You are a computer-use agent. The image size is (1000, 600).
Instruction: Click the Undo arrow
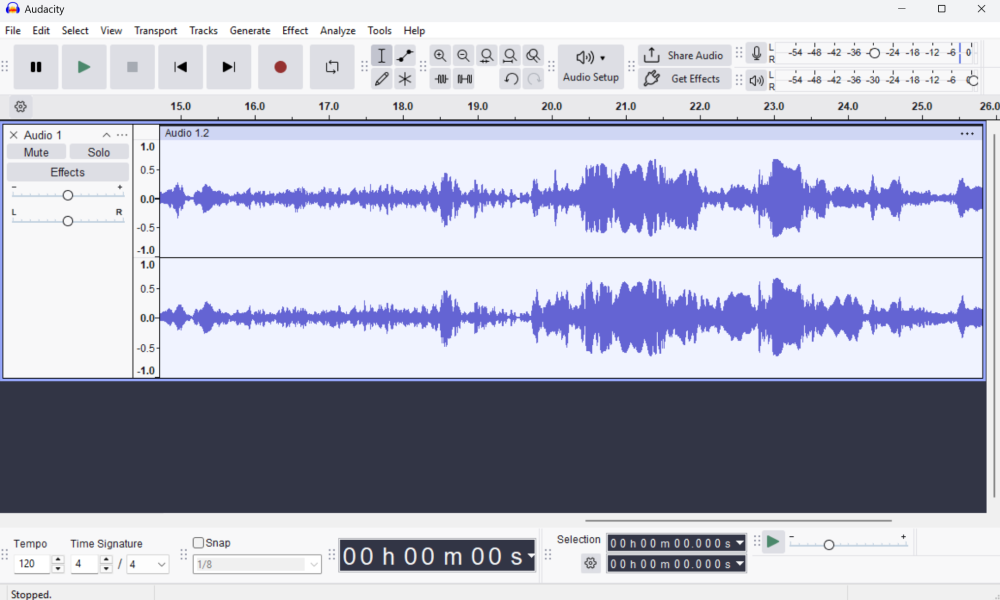pos(510,79)
